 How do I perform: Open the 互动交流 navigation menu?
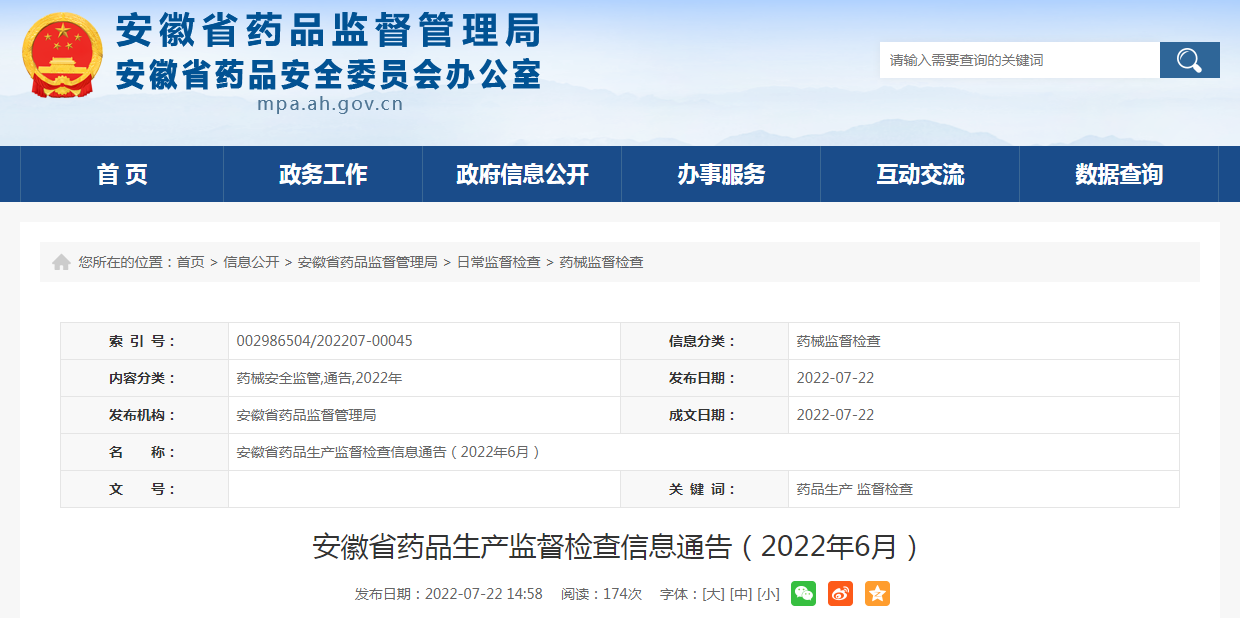pyautogui.click(x=920, y=174)
